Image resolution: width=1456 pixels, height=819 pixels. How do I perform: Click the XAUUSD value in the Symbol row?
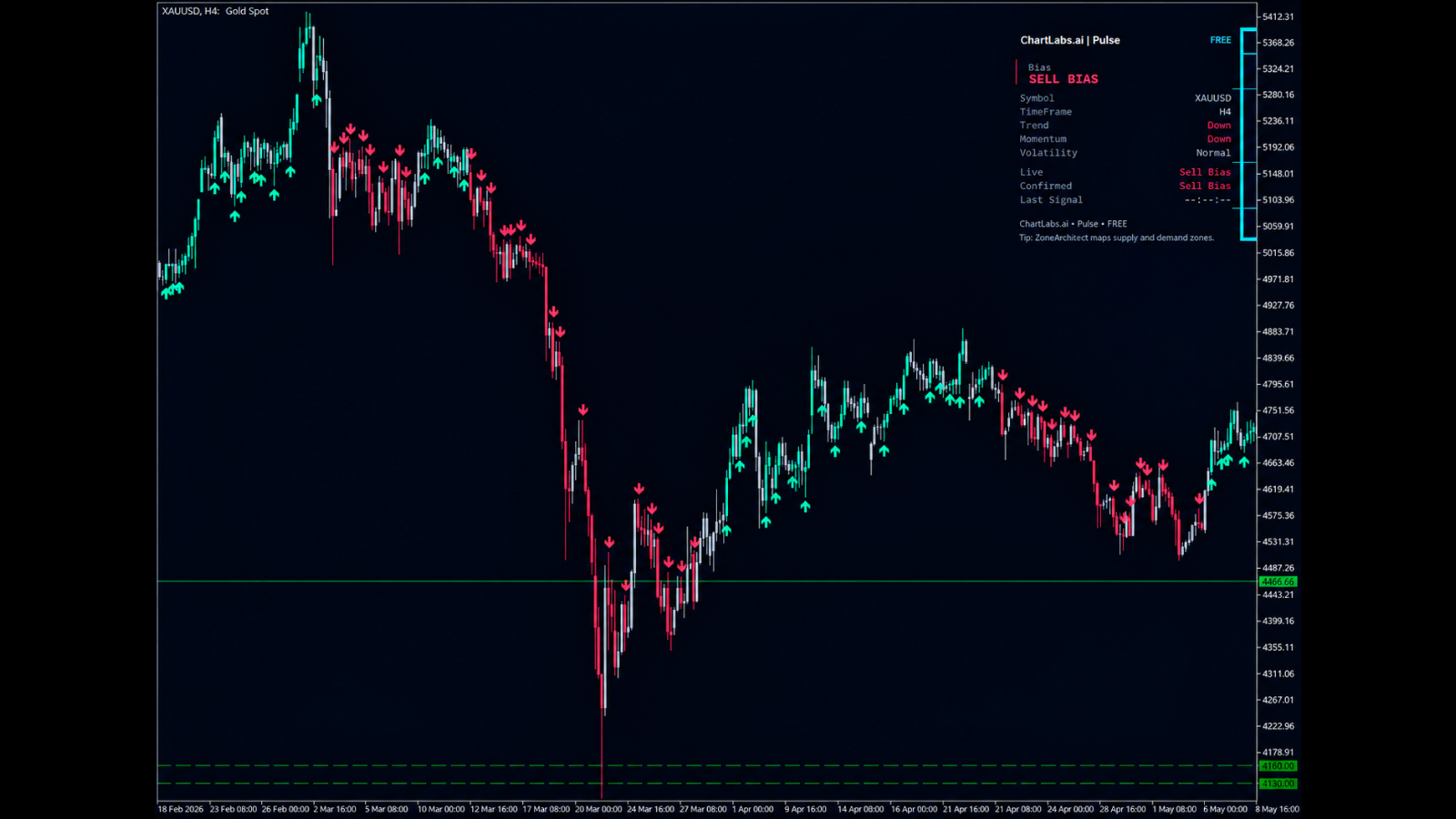[1213, 98]
